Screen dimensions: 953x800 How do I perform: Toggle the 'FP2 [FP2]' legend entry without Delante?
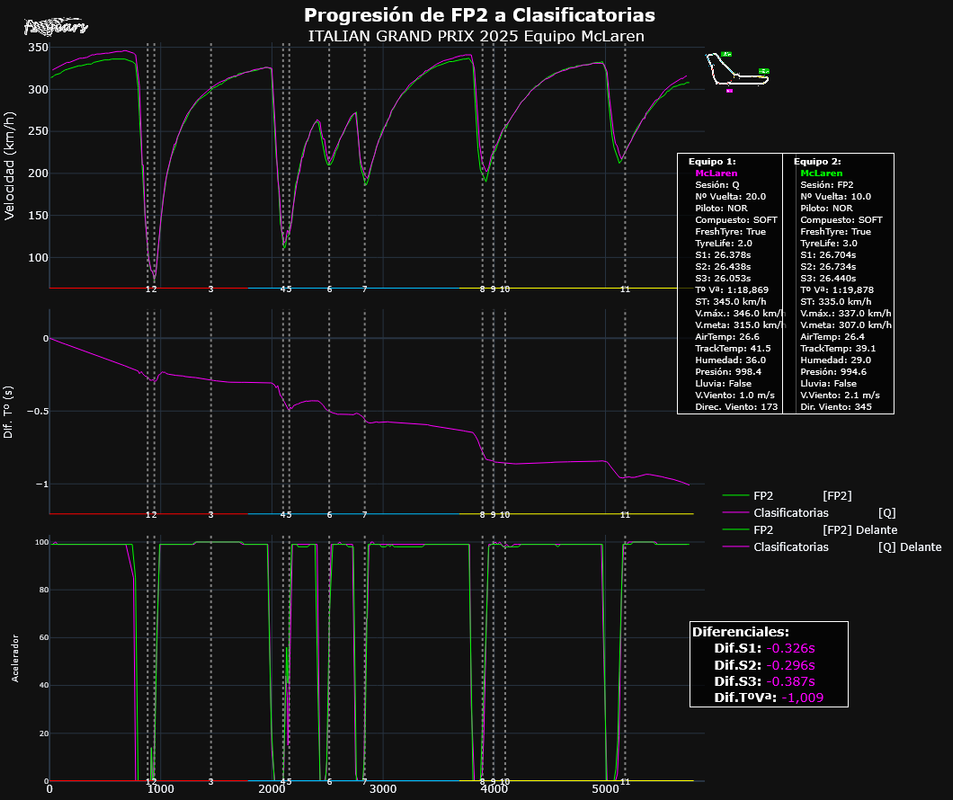click(787, 496)
